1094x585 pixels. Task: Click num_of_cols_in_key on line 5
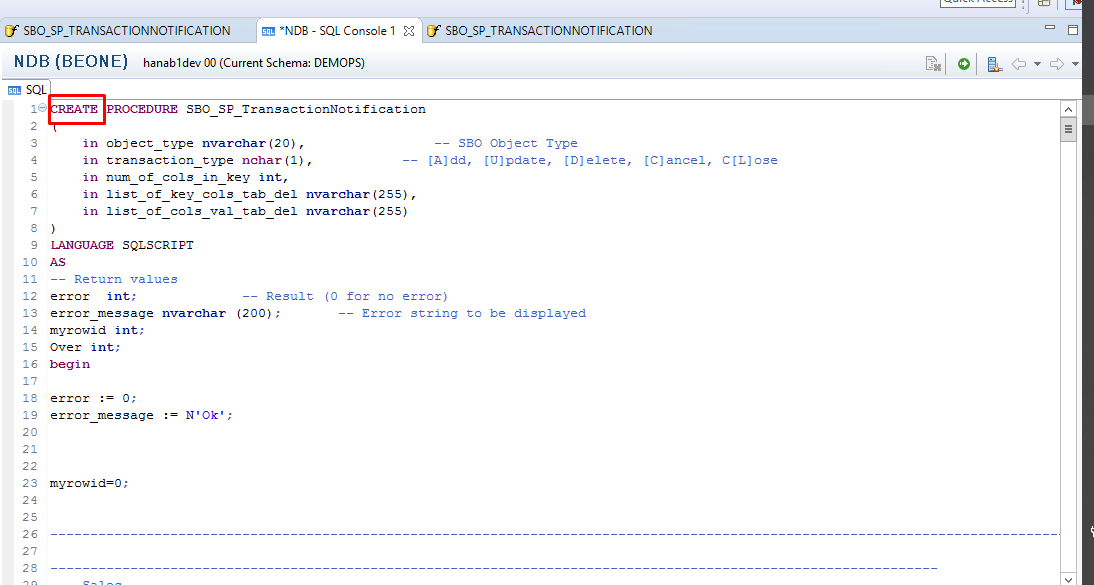point(178,177)
